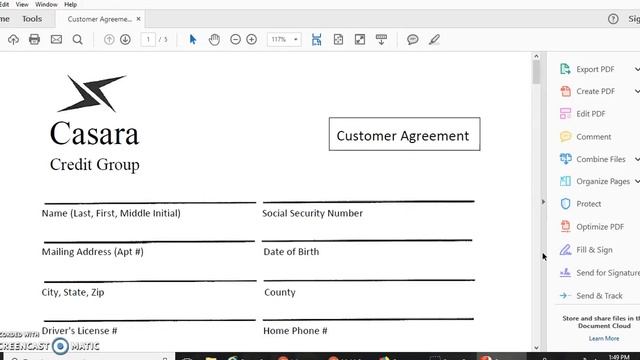Open the Create PDF tool
The width and height of the screenshot is (640, 360).
pos(587,91)
